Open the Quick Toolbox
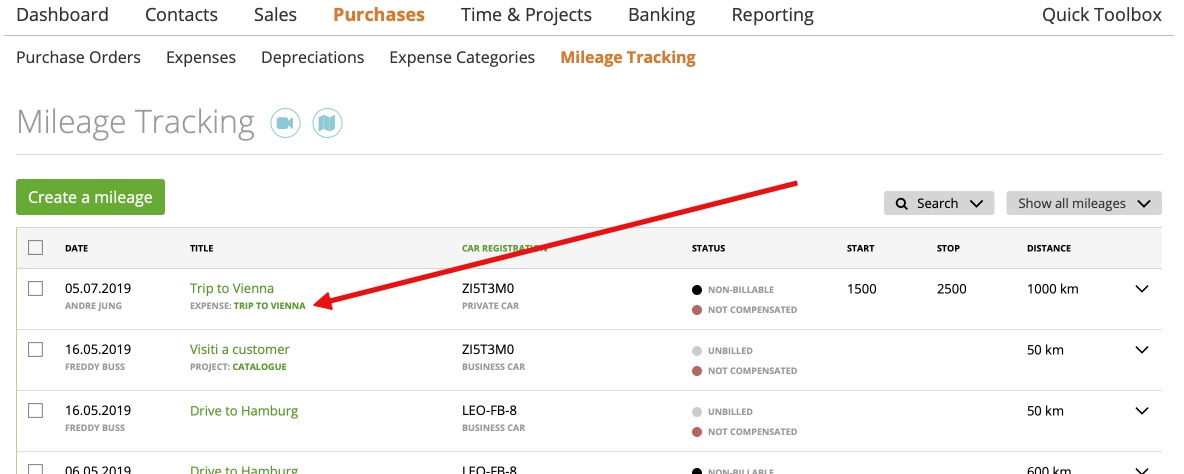 [1102, 14]
